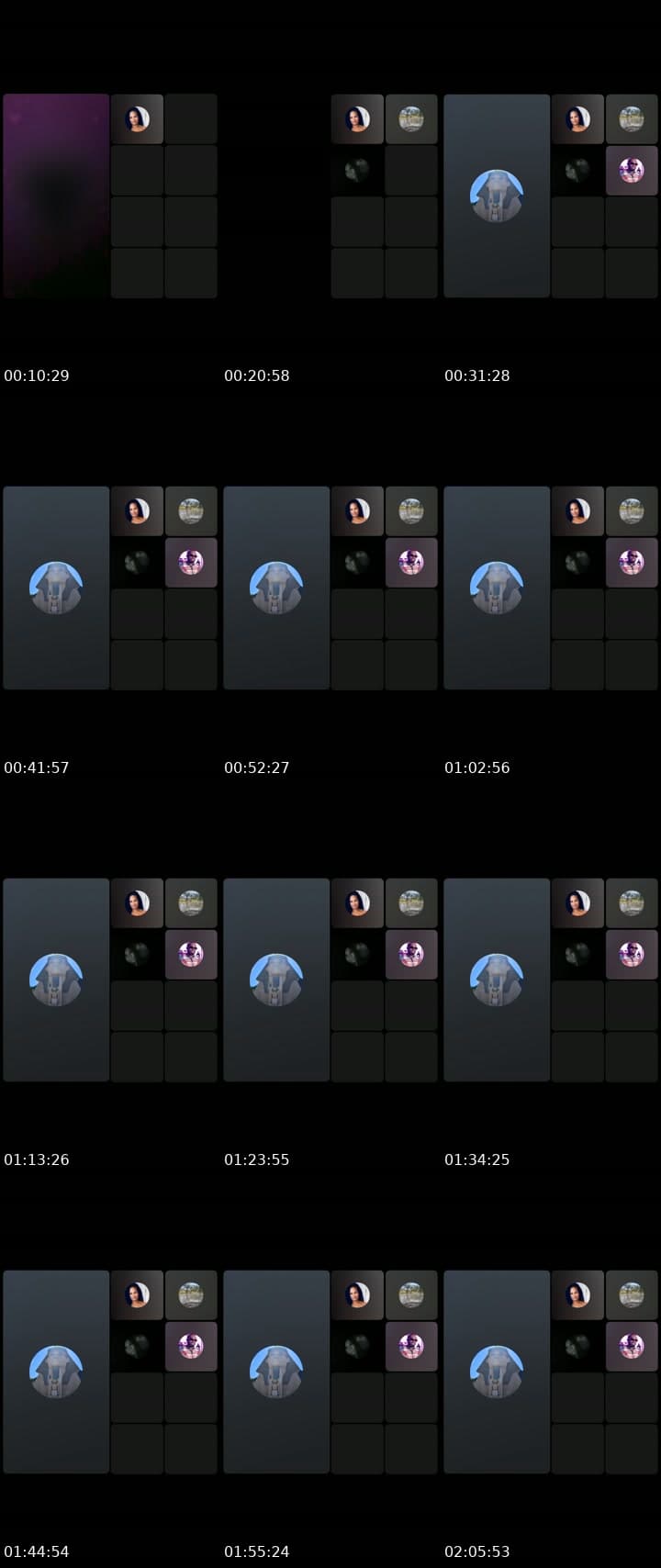
Task: Click the purple avatar at 02:05:53
Action: pos(632,1347)
